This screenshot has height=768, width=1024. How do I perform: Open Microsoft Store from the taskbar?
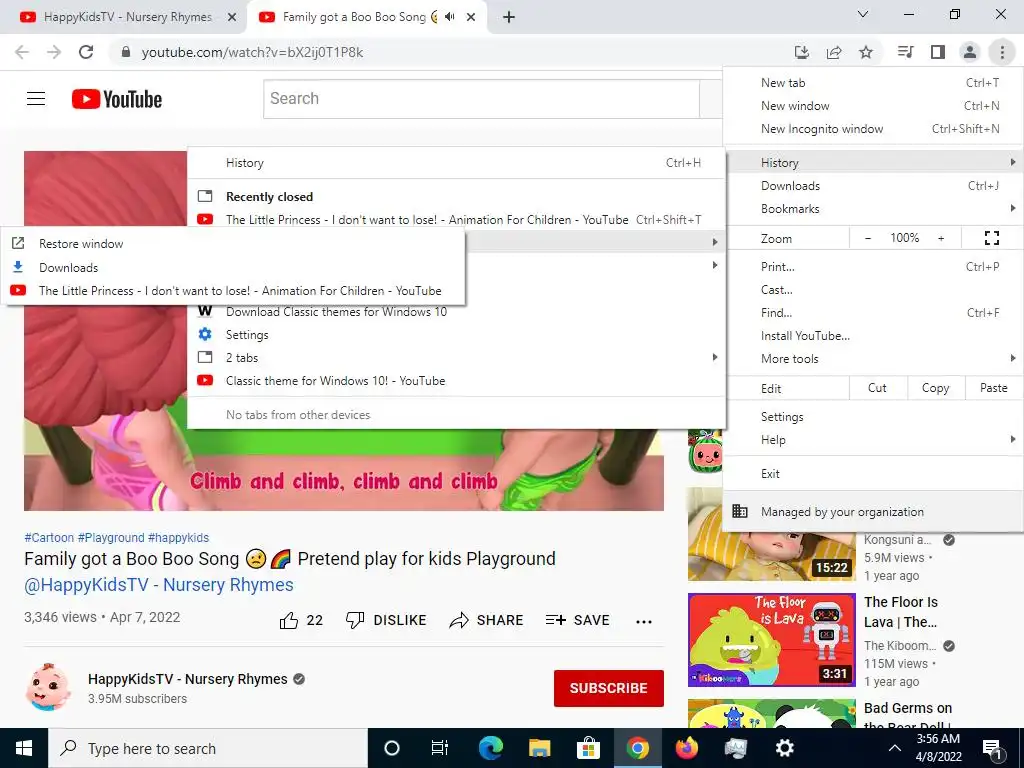[x=588, y=748]
